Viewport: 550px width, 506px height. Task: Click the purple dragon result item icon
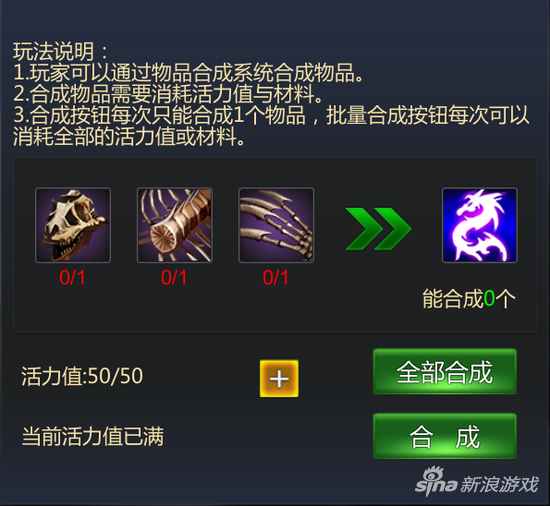[479, 225]
